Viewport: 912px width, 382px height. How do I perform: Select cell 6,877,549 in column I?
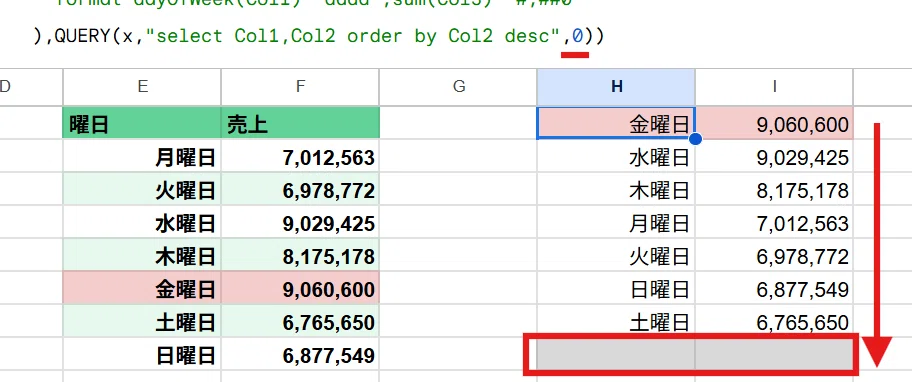pos(774,289)
